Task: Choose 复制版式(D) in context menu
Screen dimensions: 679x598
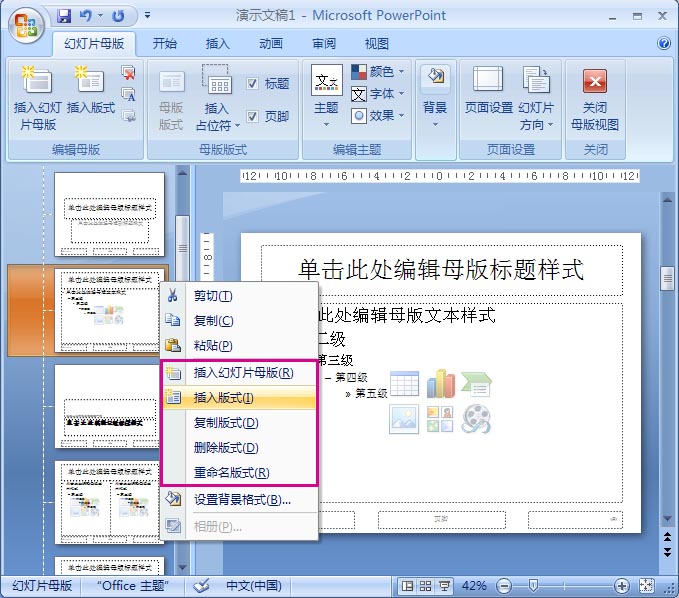Action: click(x=239, y=422)
